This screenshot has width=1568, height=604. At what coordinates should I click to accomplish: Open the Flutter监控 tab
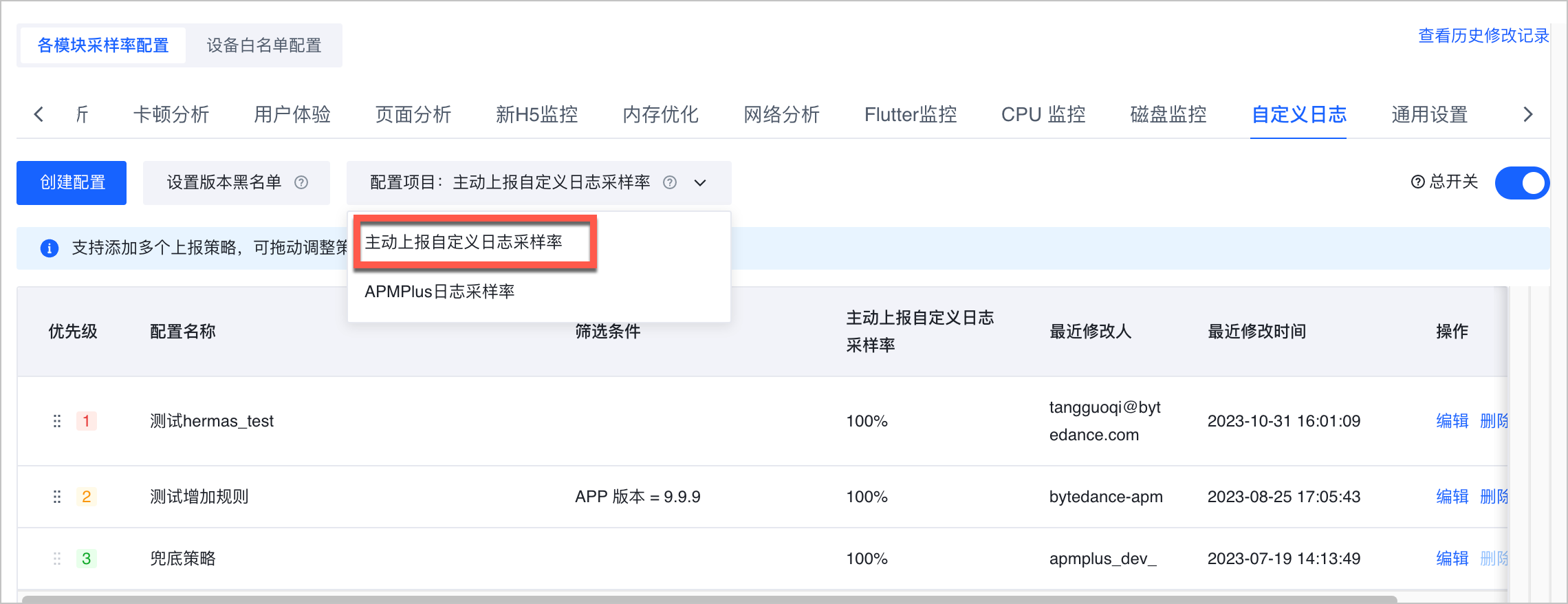[x=911, y=114]
